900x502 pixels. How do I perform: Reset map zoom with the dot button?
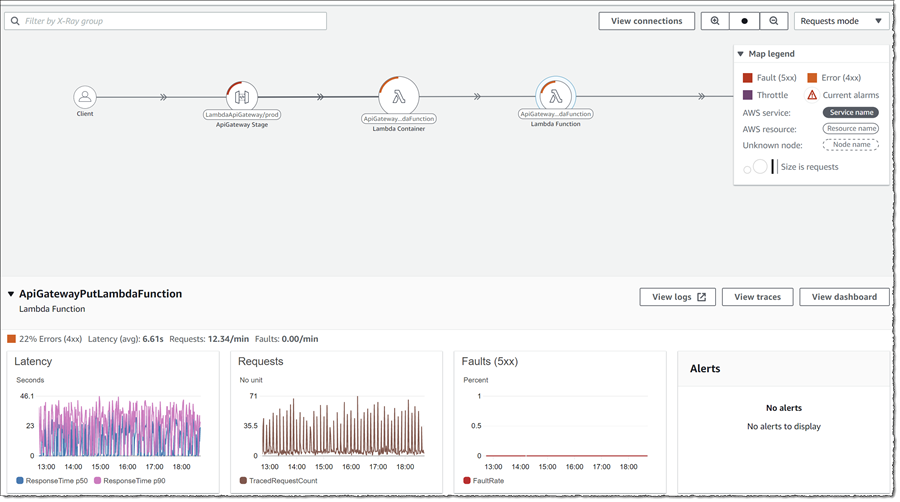pyautogui.click(x=744, y=21)
